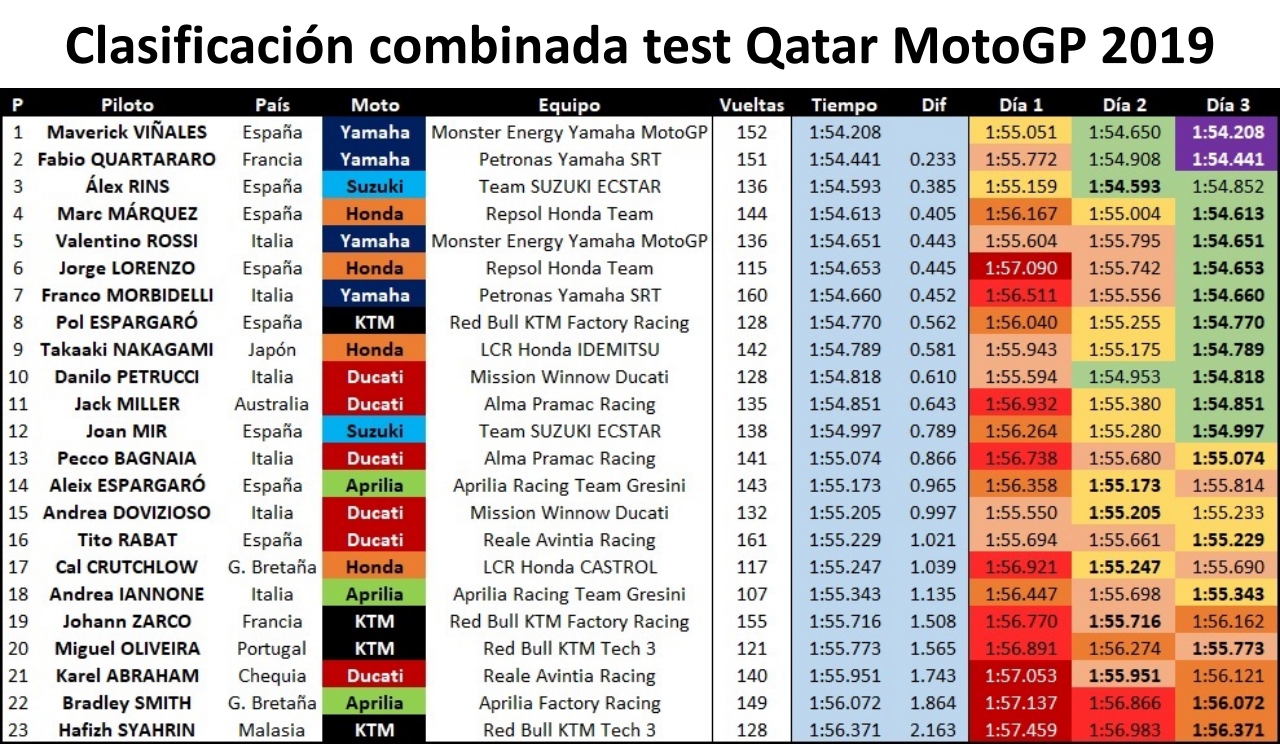Click the Piloto column header

coord(127,105)
